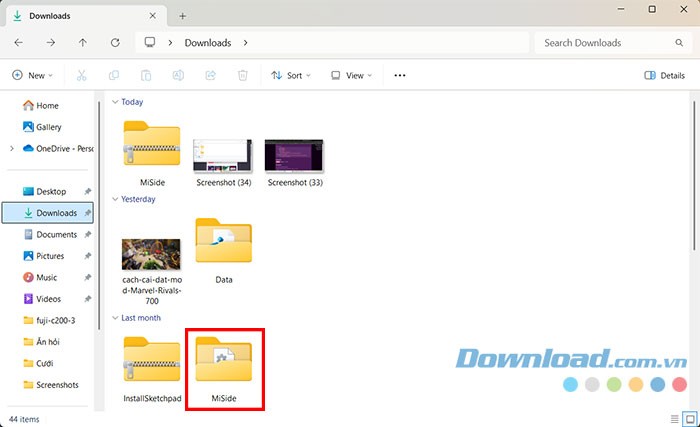
Task: Open the Sort dropdown menu
Action: pyautogui.click(x=291, y=75)
